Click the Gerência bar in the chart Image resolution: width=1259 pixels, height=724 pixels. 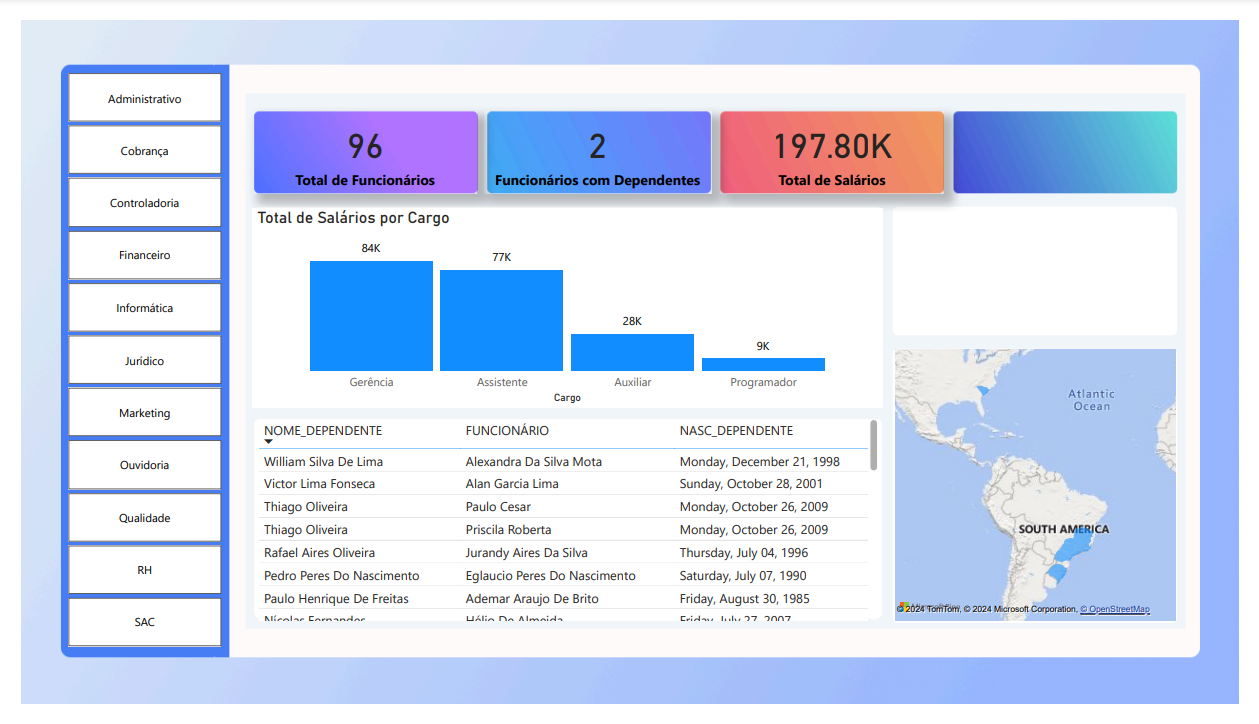pyautogui.click(x=371, y=316)
